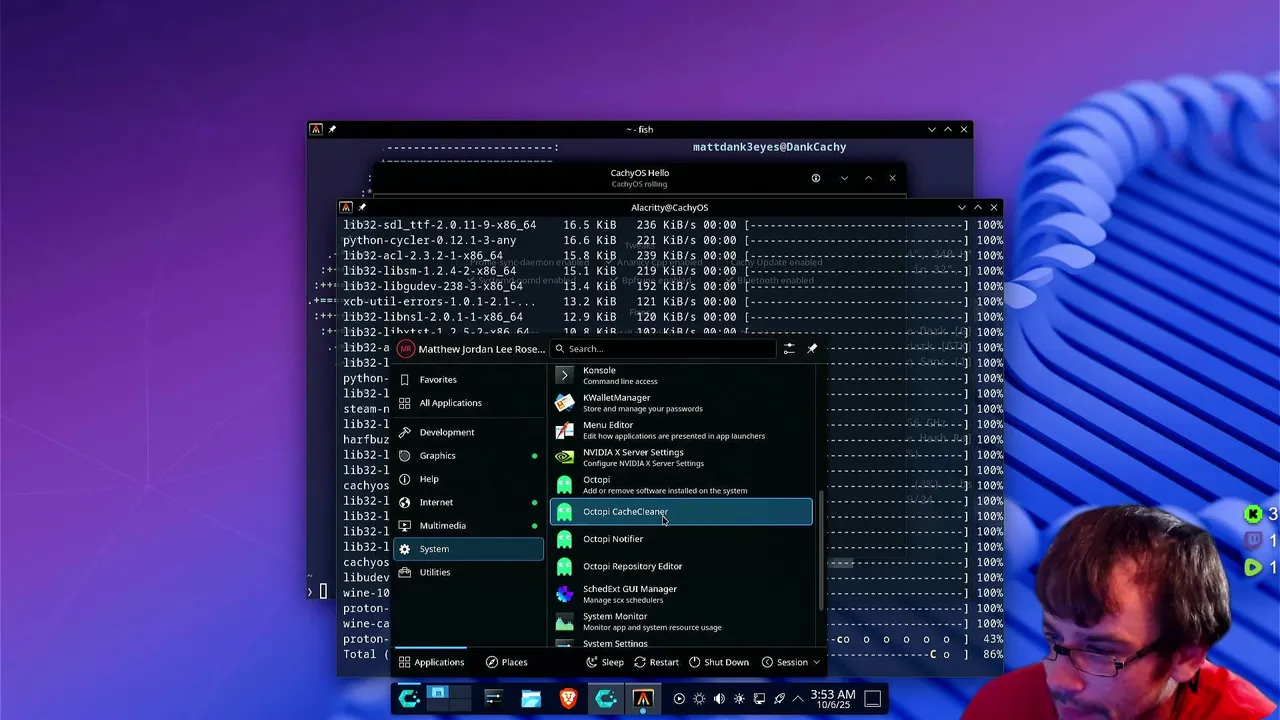Toggle the pin to keep launcher open
The height and width of the screenshot is (720, 1280).
812,349
